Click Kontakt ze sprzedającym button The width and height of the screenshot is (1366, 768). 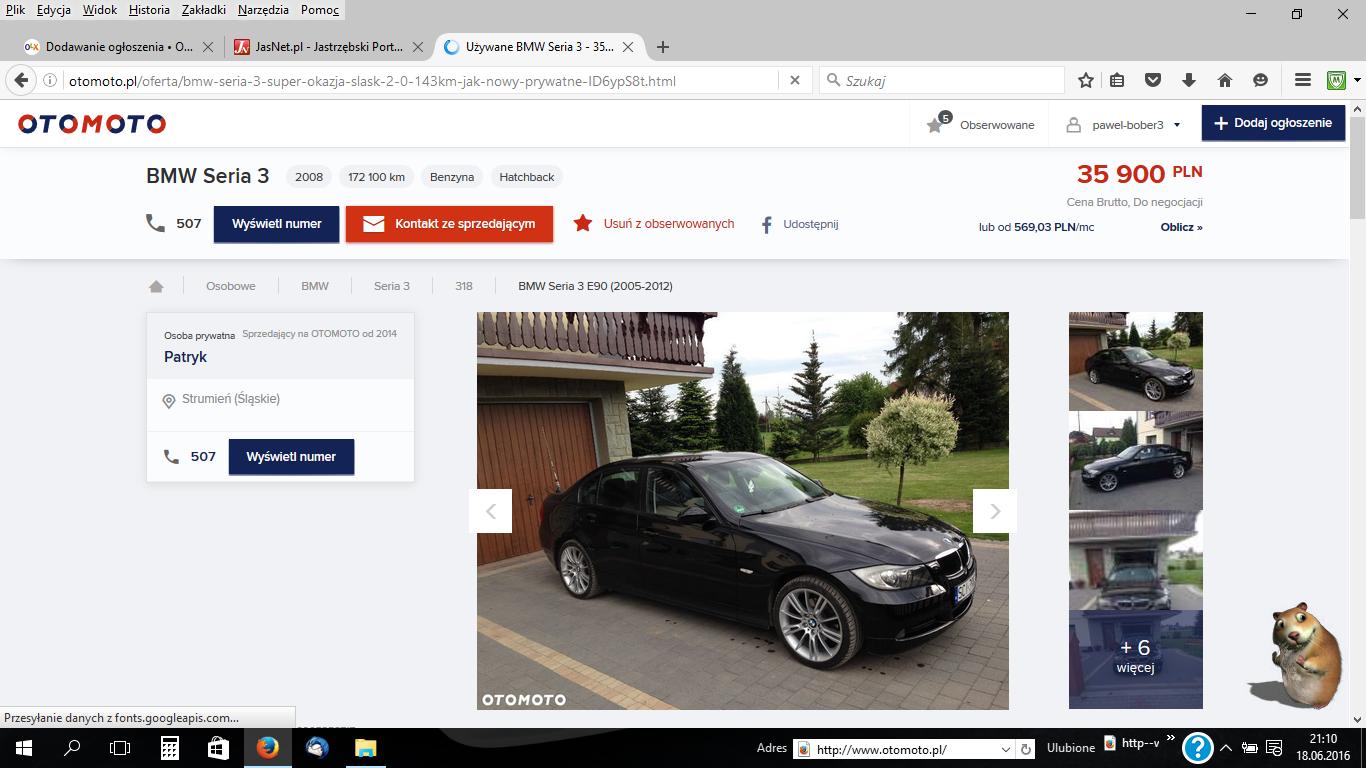pyautogui.click(x=449, y=224)
